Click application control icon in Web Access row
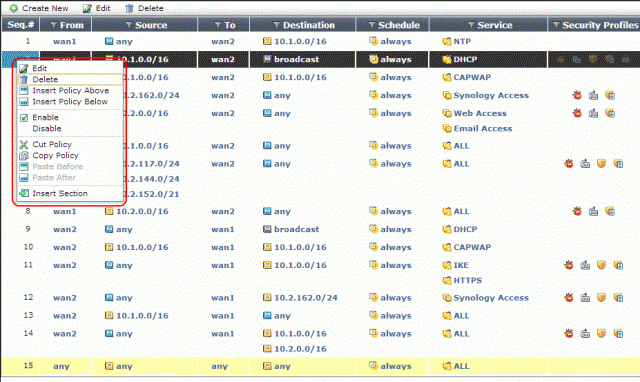The height and width of the screenshot is (382, 640). coord(610,113)
